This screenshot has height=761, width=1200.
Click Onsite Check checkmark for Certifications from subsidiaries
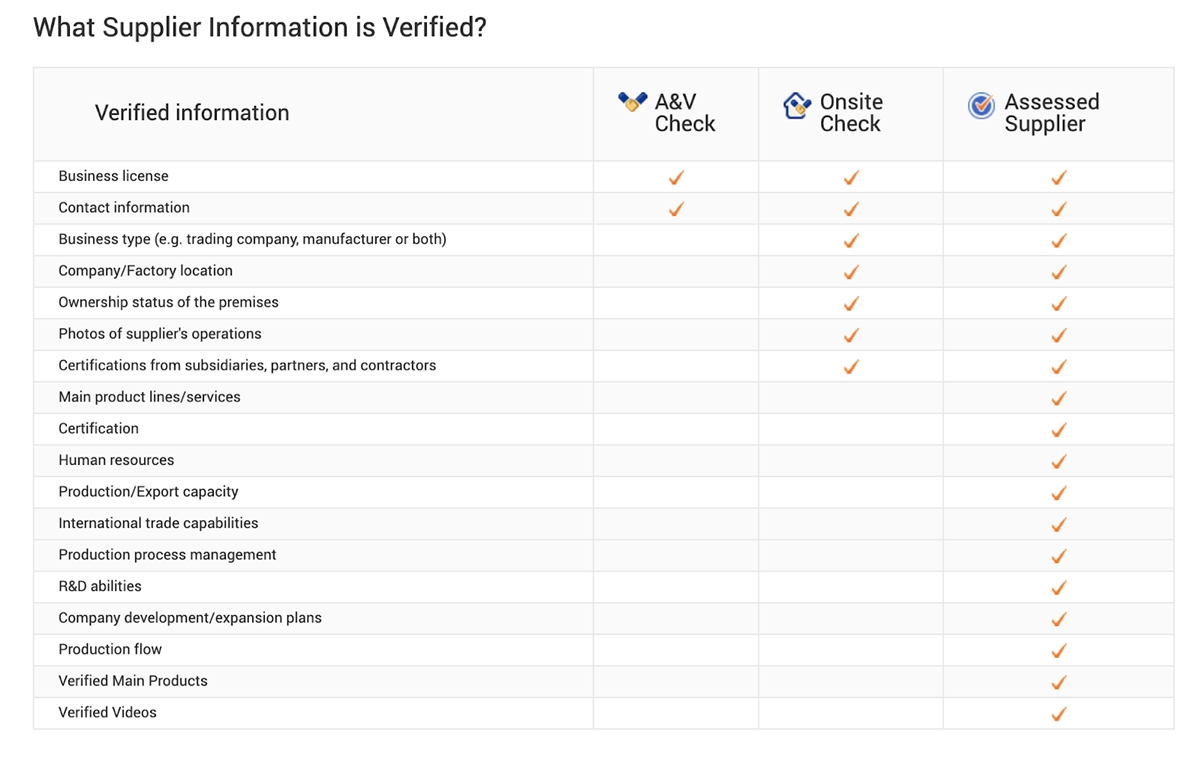coord(851,367)
